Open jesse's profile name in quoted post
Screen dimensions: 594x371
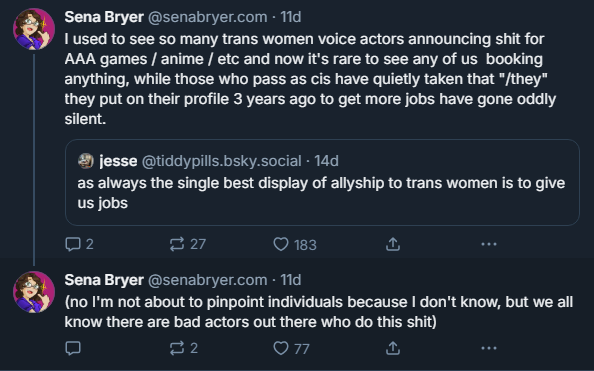[x=118, y=161]
